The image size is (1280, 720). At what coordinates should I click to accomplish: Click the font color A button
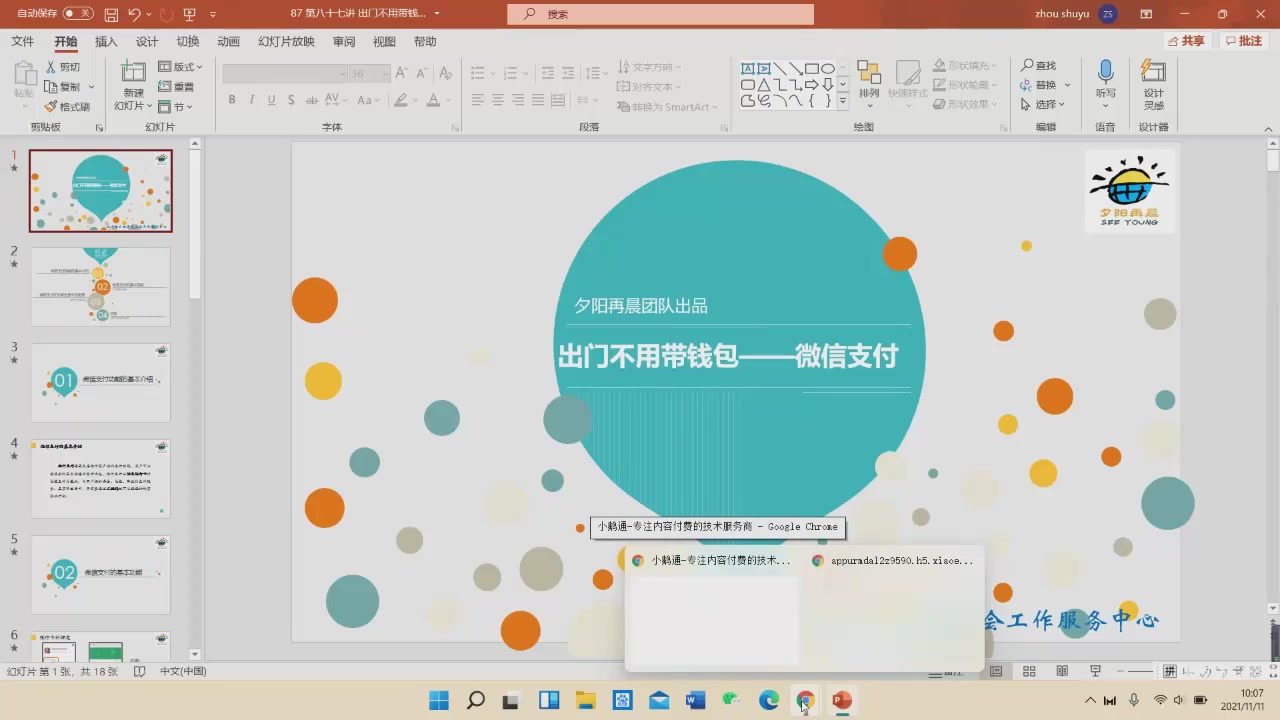click(433, 100)
